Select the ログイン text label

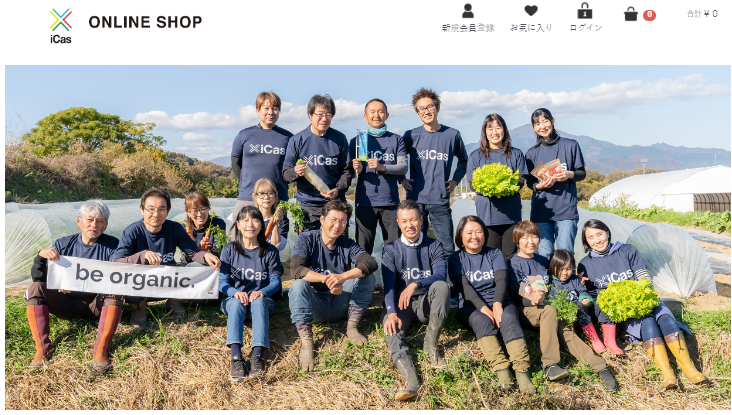coord(585,28)
